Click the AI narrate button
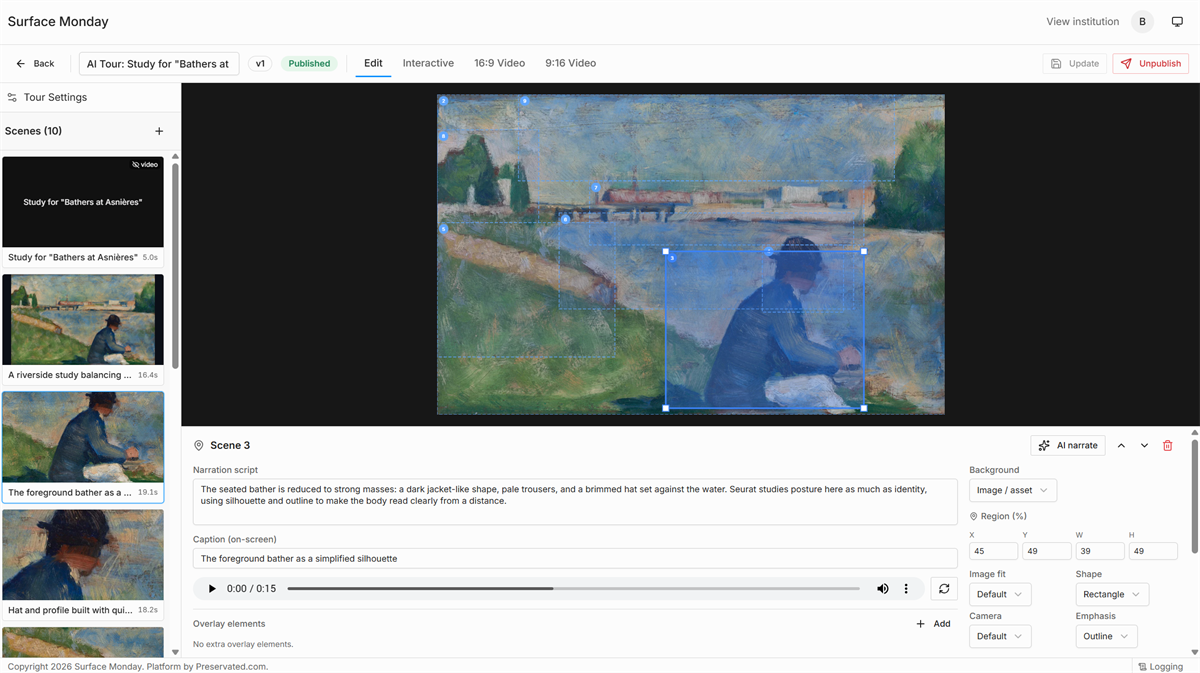Image resolution: width=1200 pixels, height=673 pixels. tap(1067, 445)
